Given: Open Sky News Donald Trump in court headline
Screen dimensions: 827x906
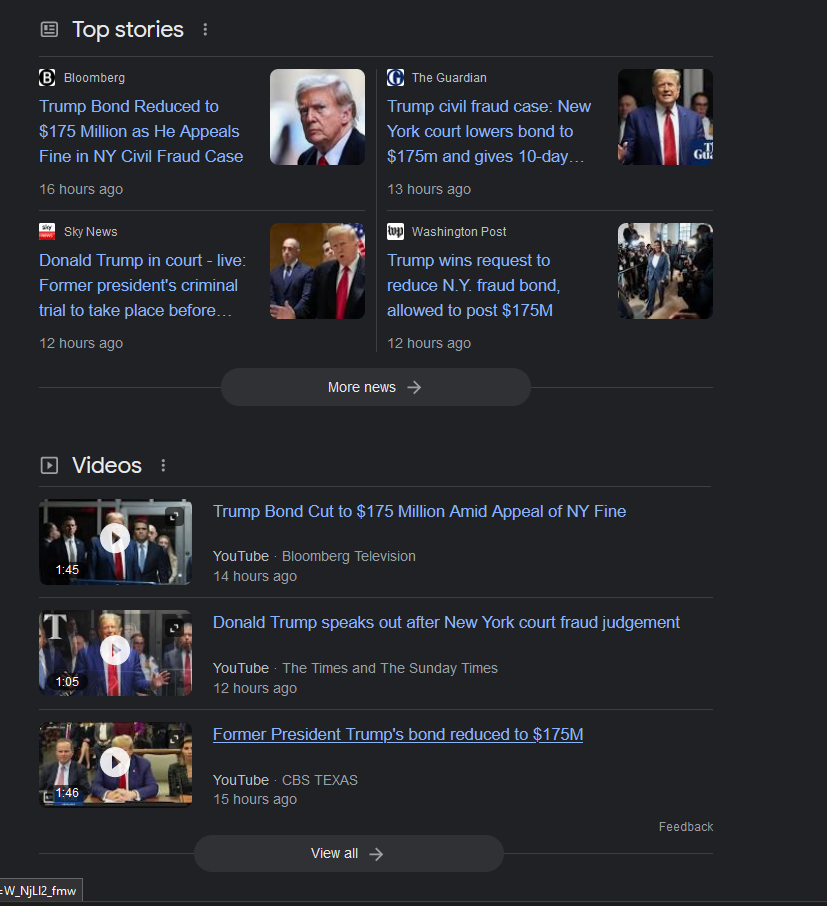Looking at the screenshot, I should click(x=142, y=285).
